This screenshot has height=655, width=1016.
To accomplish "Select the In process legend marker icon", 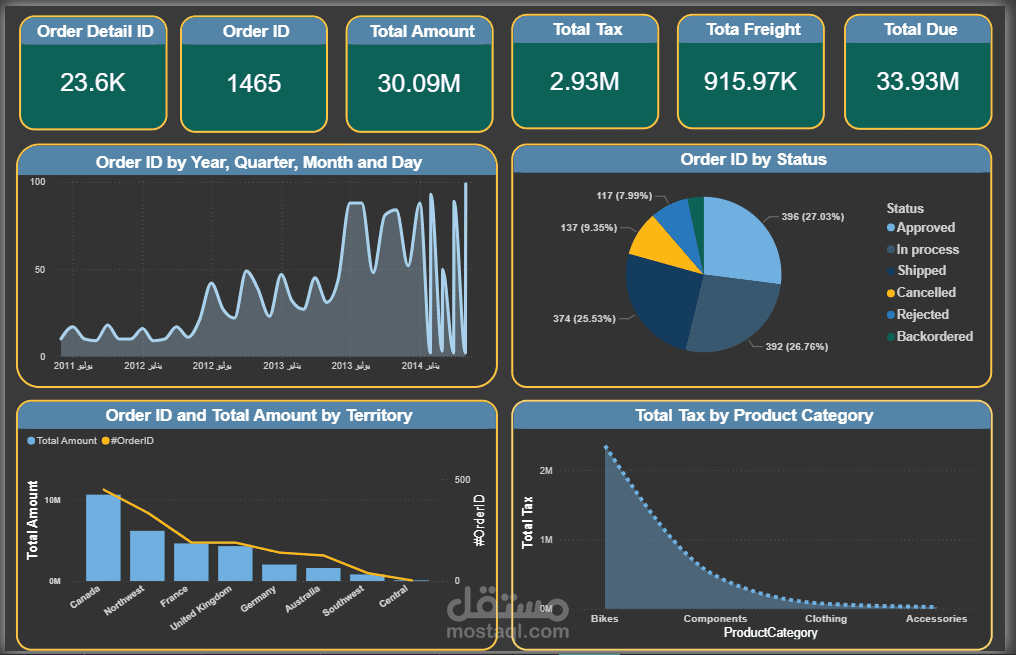I will tap(890, 249).
